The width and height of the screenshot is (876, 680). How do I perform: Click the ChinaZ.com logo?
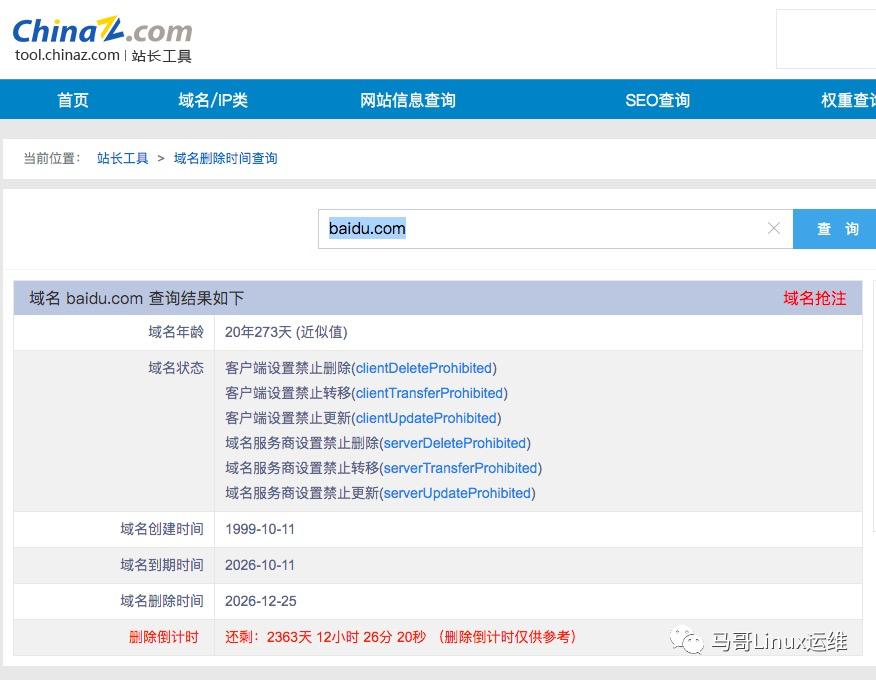click(x=102, y=30)
